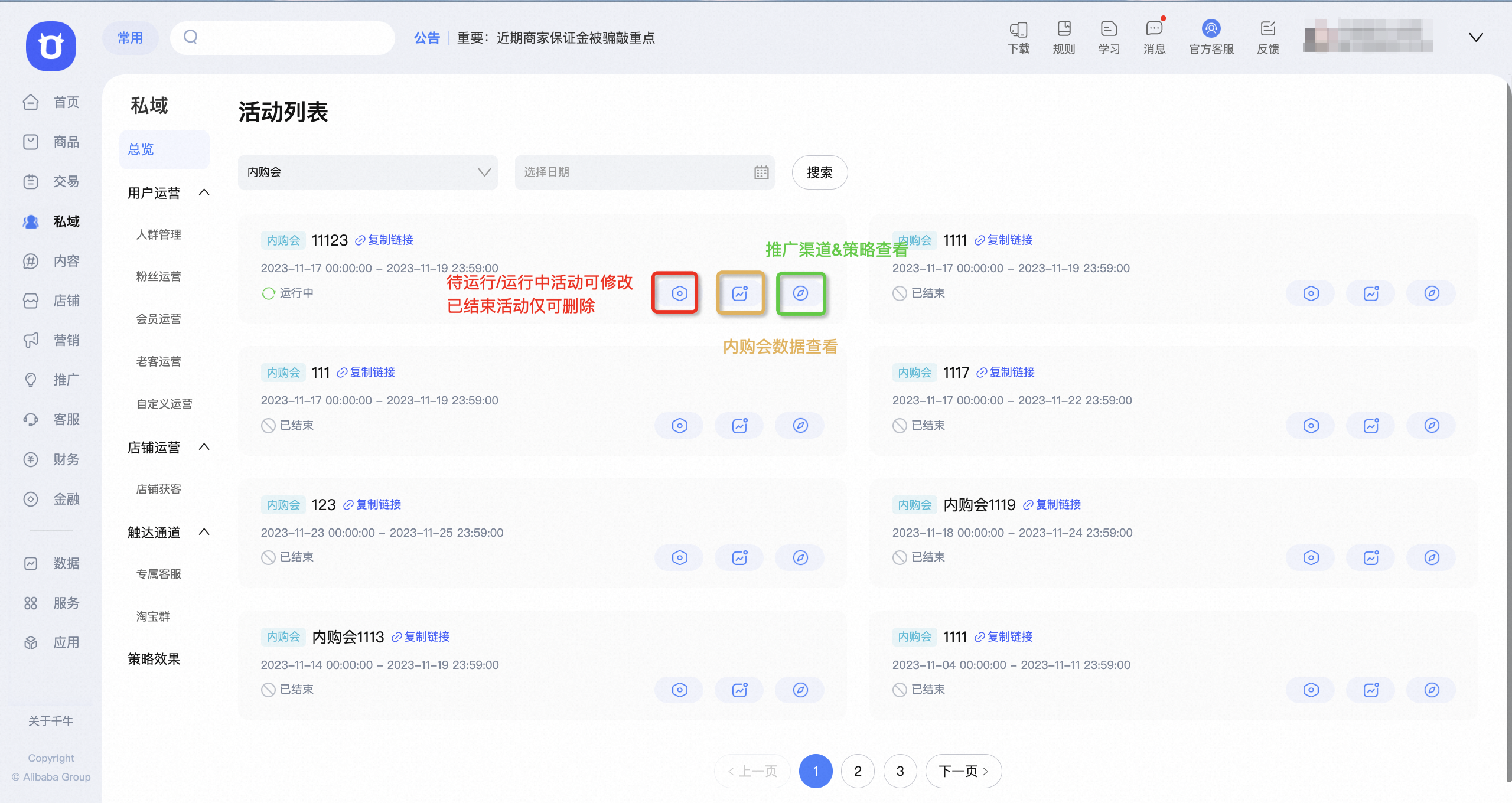Viewport: 1512px width, 803px height.
Task: Click the top search input box
Action: coord(282,38)
